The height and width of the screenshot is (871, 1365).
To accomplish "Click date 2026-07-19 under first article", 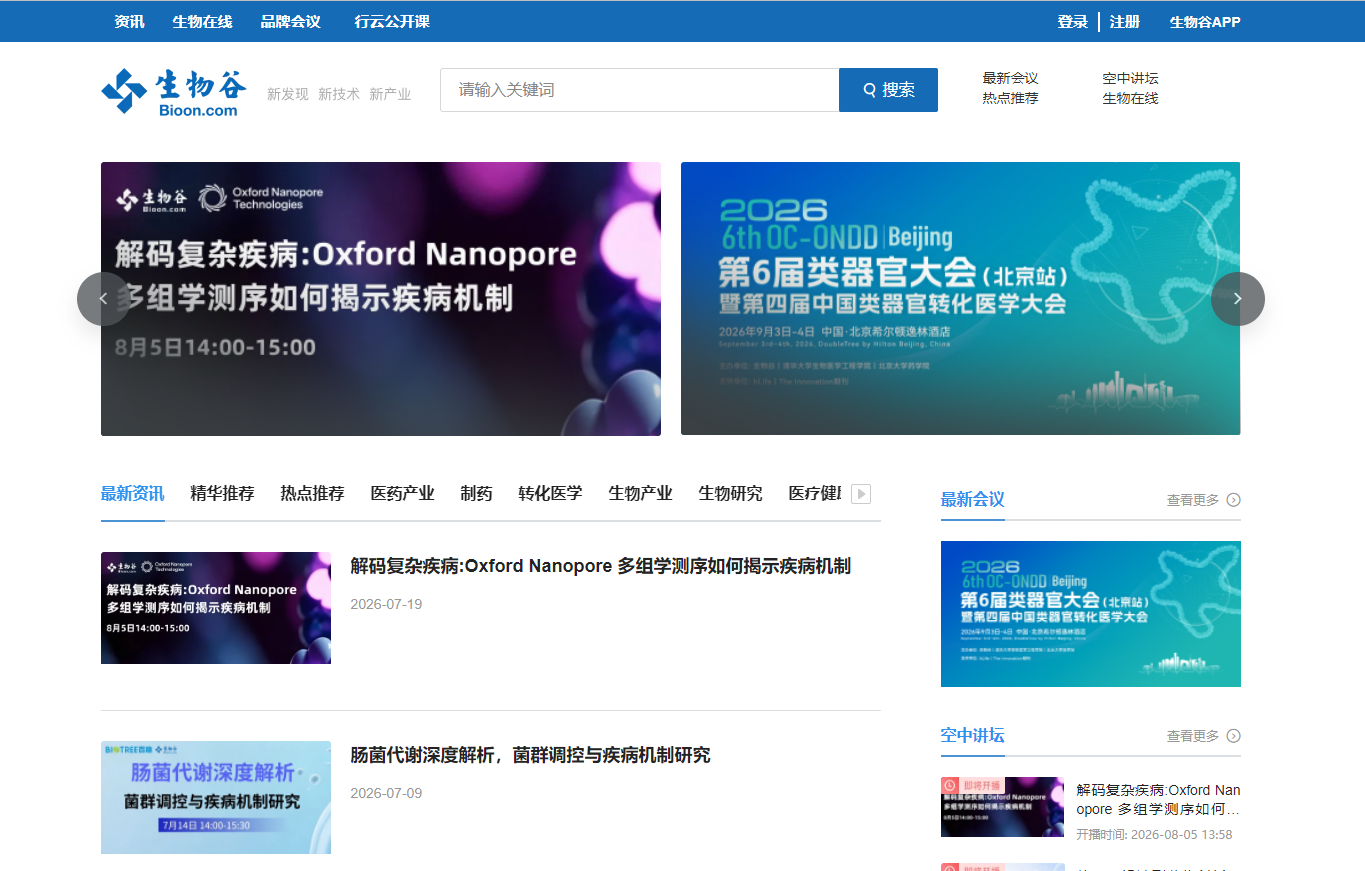I will point(386,604).
